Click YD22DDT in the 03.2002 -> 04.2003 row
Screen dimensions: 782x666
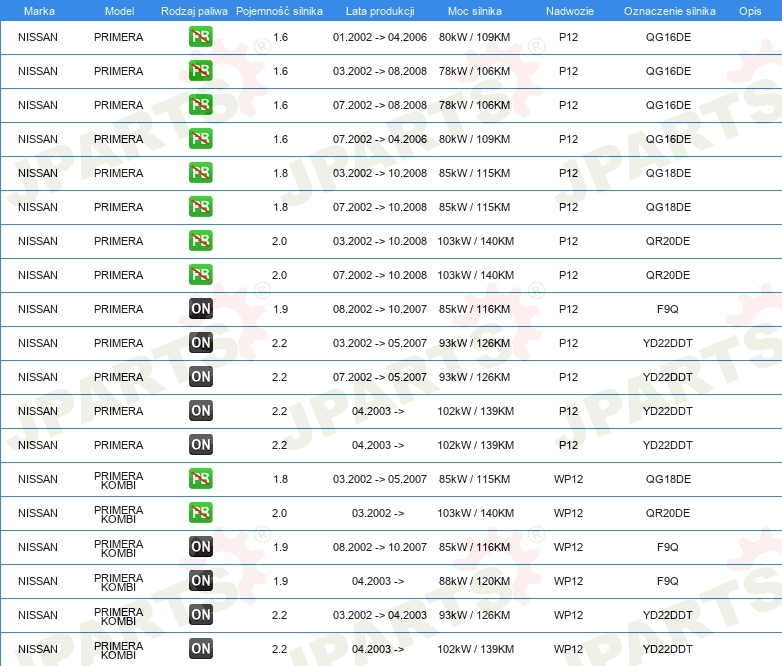click(668, 615)
